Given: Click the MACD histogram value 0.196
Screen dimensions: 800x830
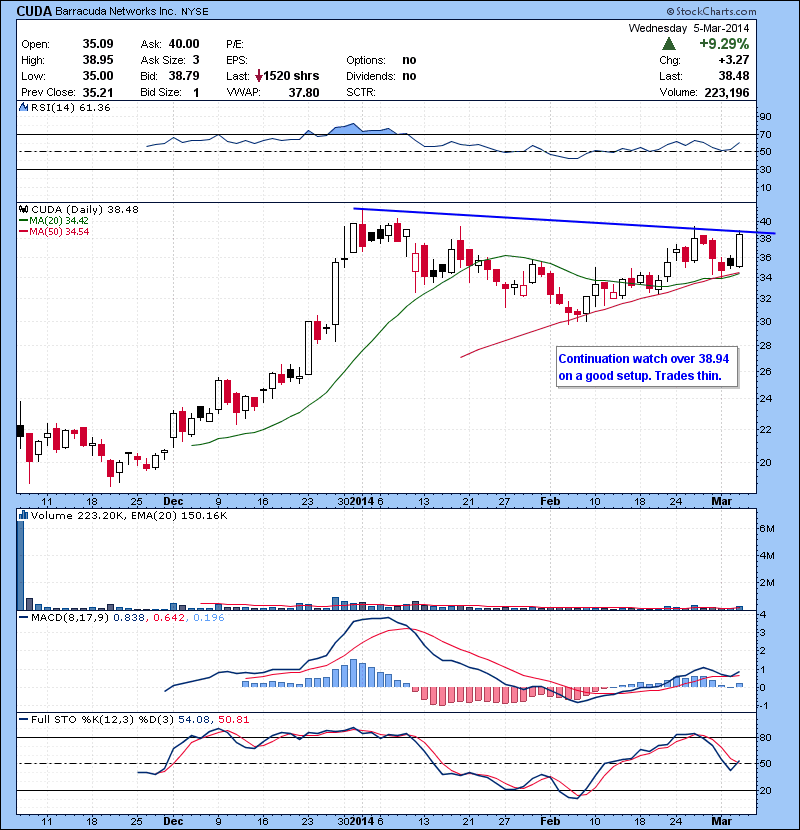Looking at the screenshot, I should click(209, 618).
